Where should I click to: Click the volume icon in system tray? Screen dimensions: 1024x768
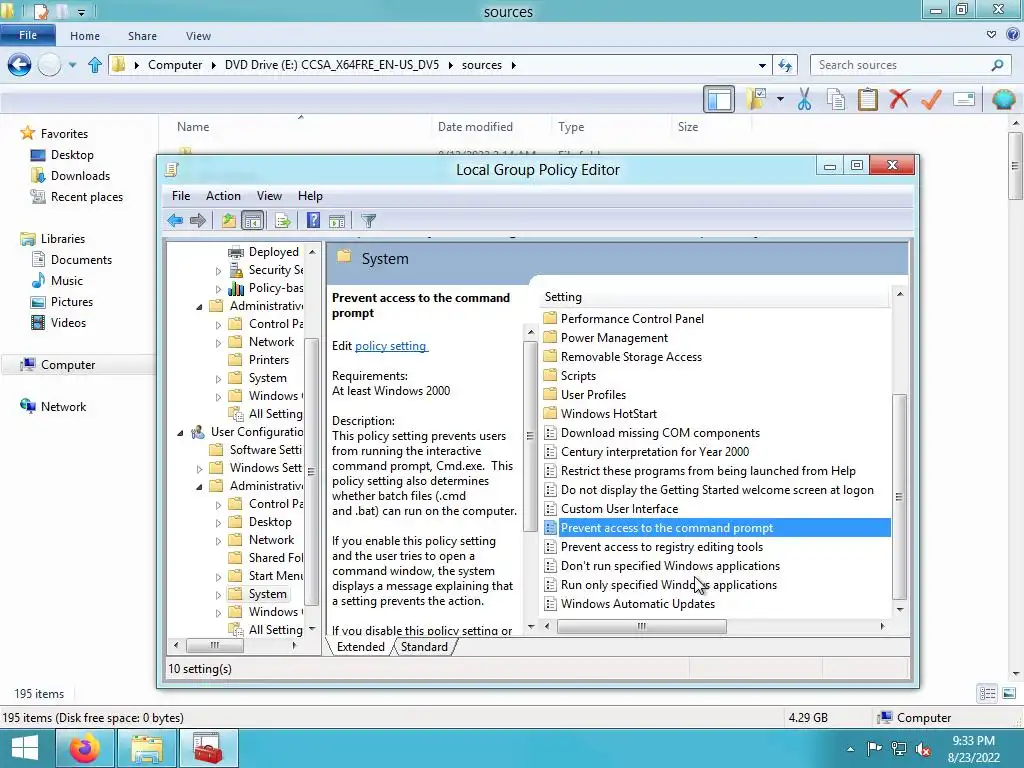[923, 749]
